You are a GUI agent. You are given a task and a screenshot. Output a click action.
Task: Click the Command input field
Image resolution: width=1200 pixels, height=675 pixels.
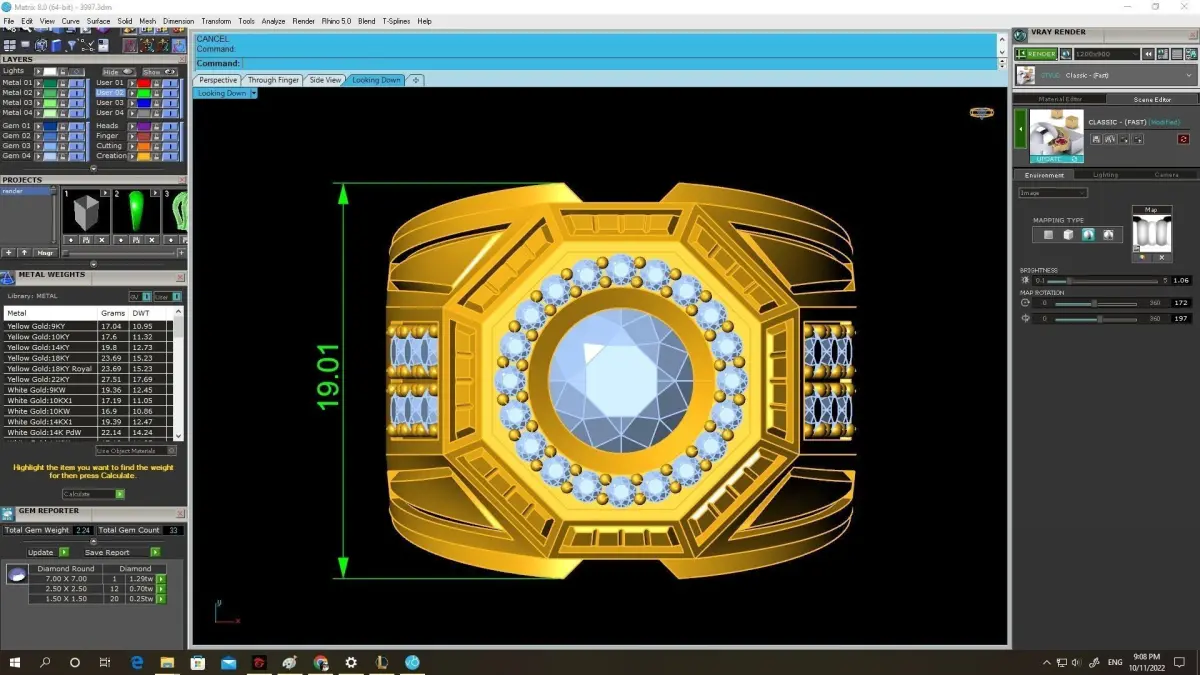point(619,63)
